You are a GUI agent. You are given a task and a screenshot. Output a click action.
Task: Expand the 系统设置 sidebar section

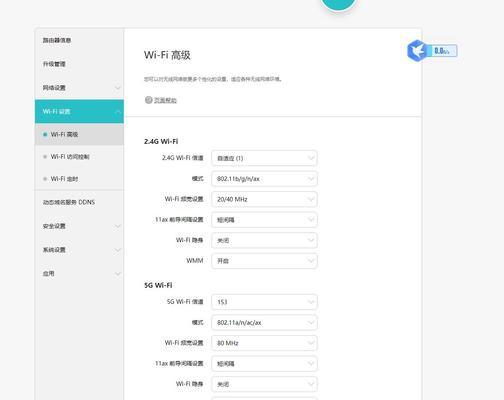[79, 250]
